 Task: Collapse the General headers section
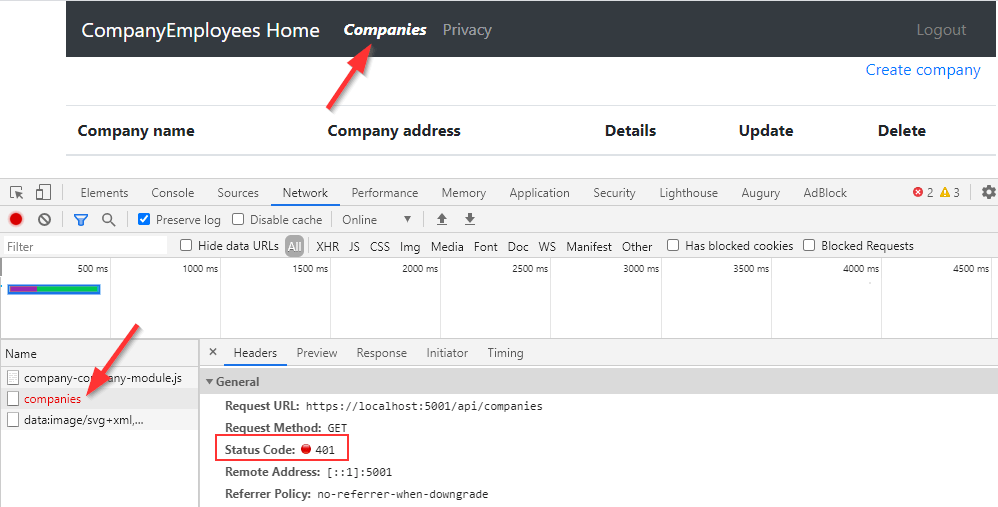tap(209, 382)
